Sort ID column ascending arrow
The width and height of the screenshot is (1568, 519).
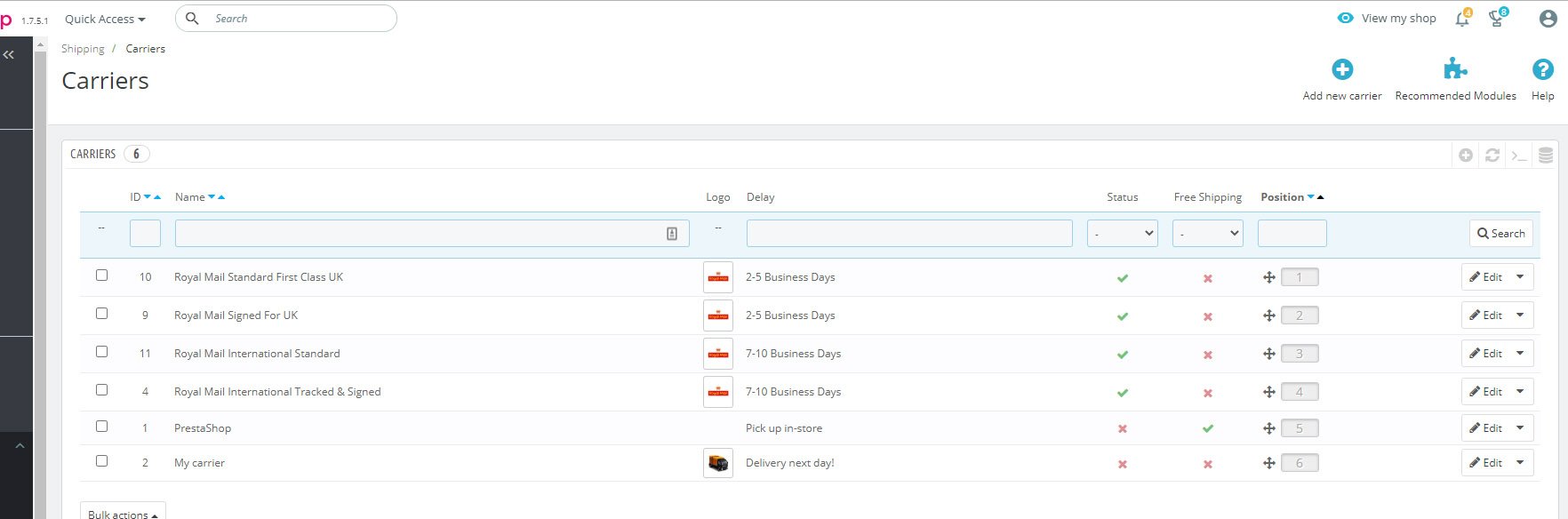pos(157,197)
